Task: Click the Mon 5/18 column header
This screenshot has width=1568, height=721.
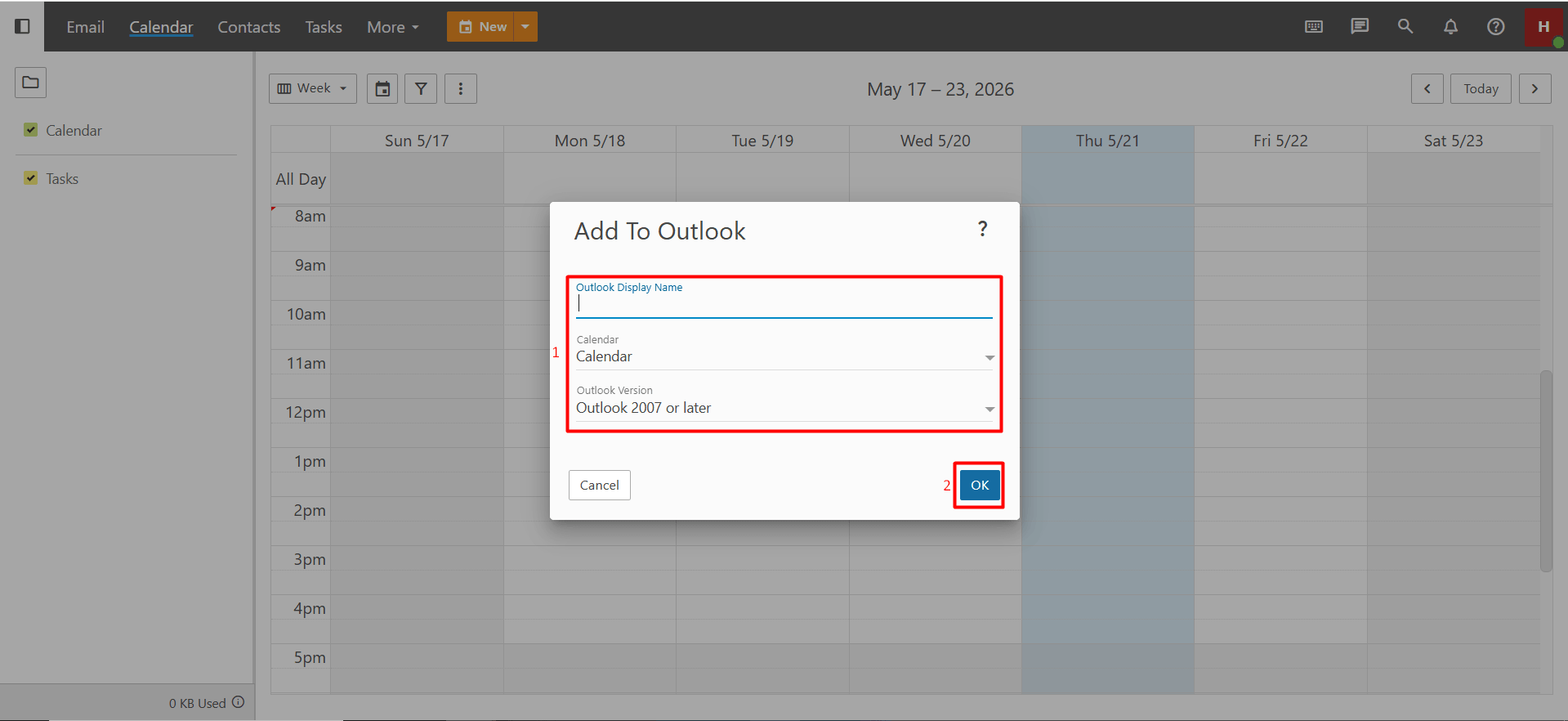Action: coord(590,141)
